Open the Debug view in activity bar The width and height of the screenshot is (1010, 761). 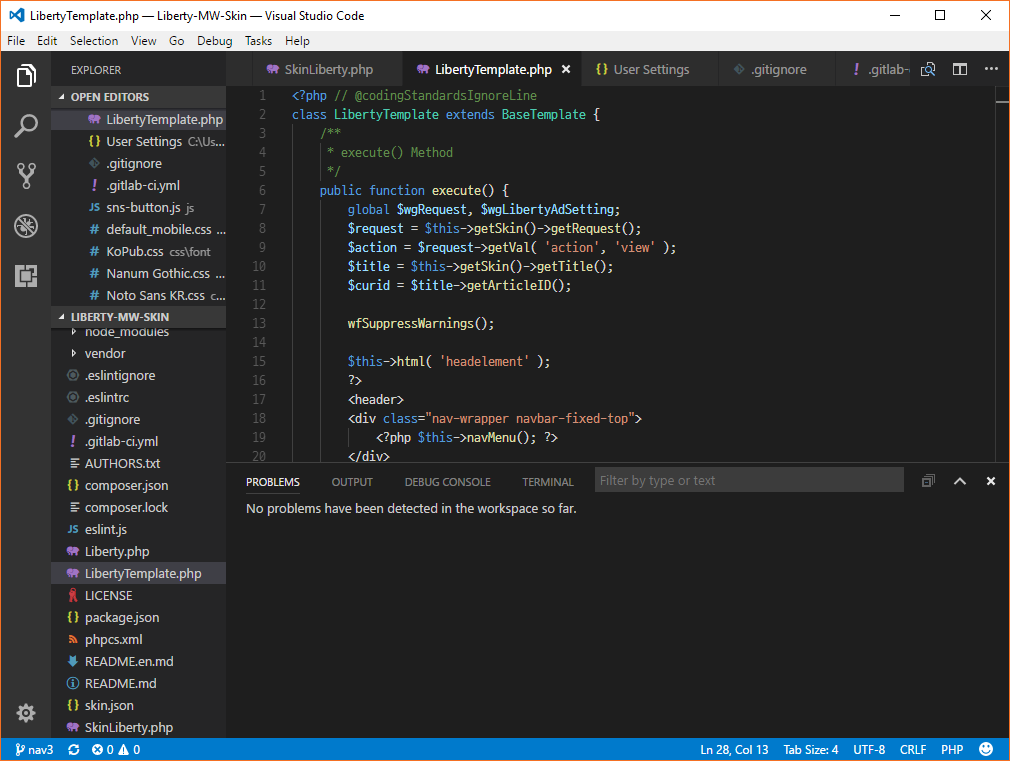[26, 226]
